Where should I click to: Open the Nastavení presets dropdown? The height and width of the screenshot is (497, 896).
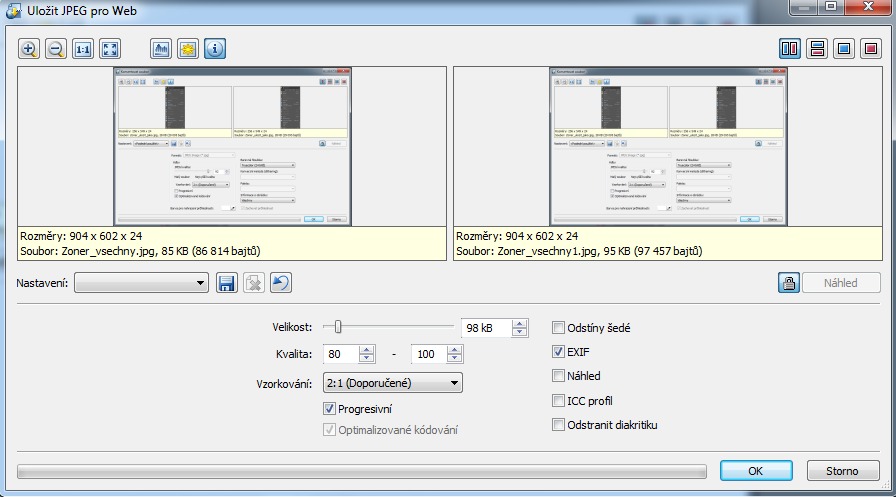[140, 283]
